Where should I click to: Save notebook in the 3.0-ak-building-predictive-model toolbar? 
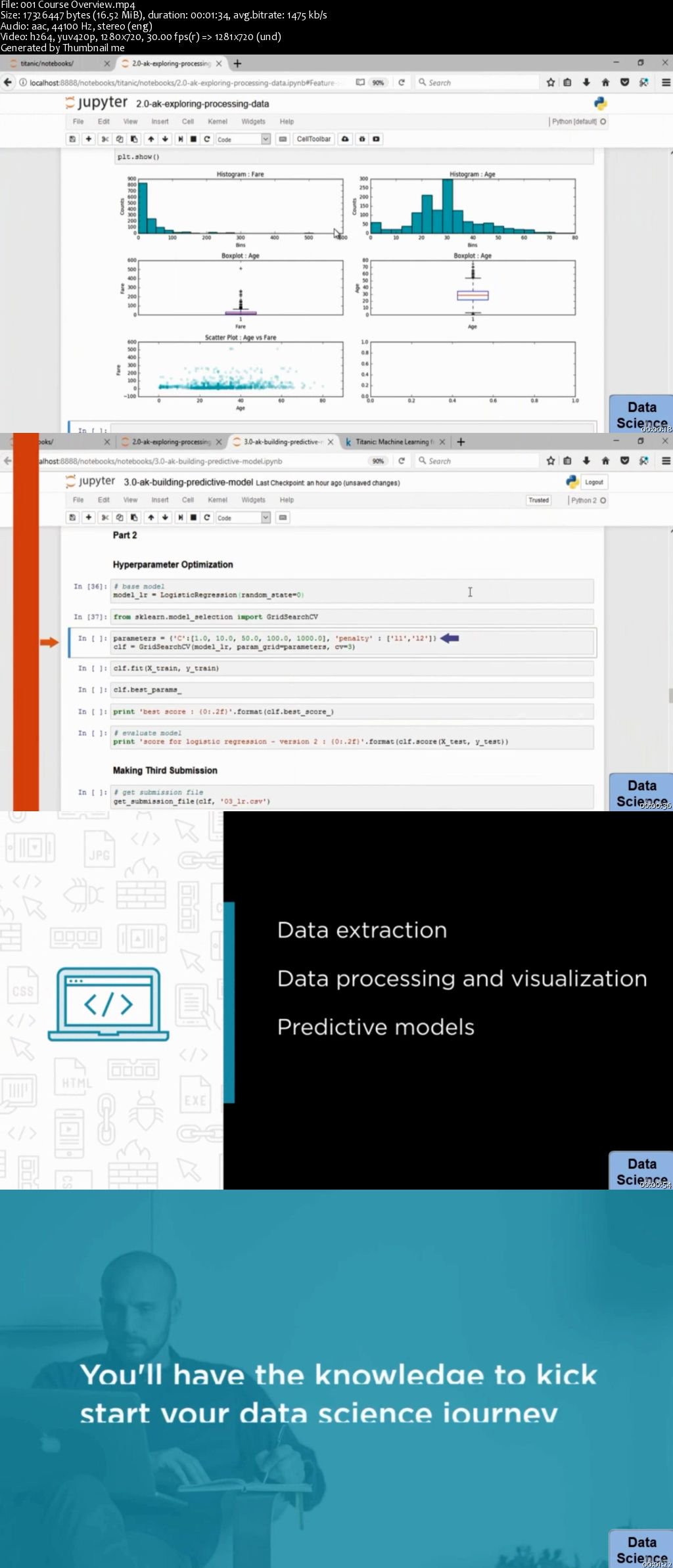point(72,518)
